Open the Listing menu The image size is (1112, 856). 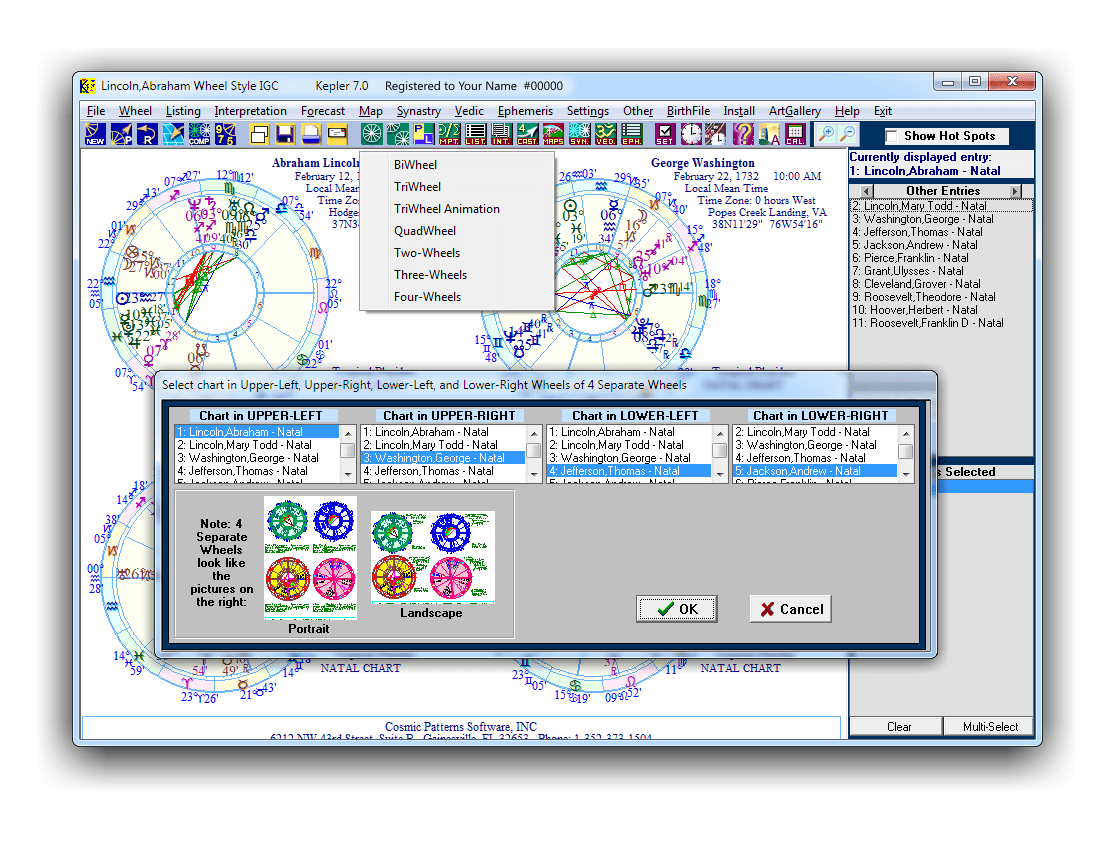[x=183, y=111]
